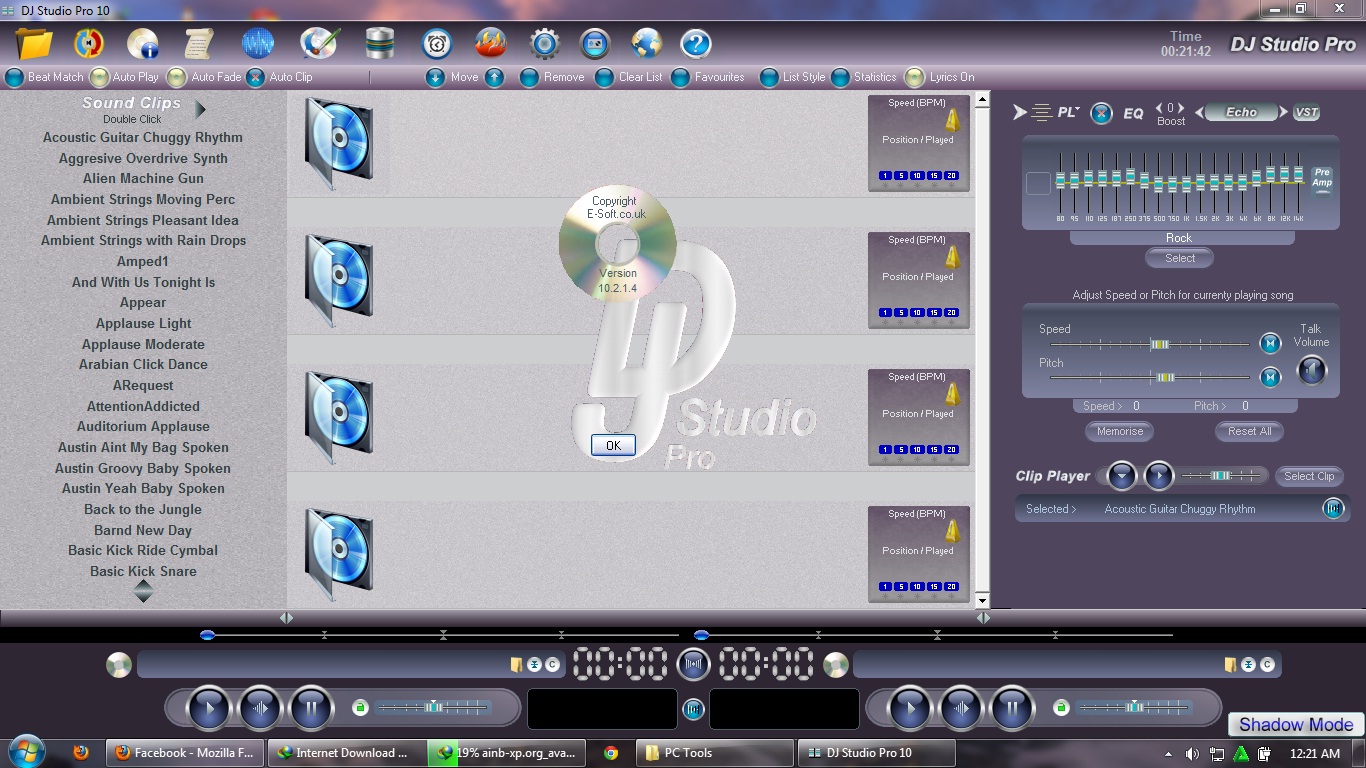Open the blue waveform globe icon
This screenshot has height=768, width=1366.
[258, 44]
